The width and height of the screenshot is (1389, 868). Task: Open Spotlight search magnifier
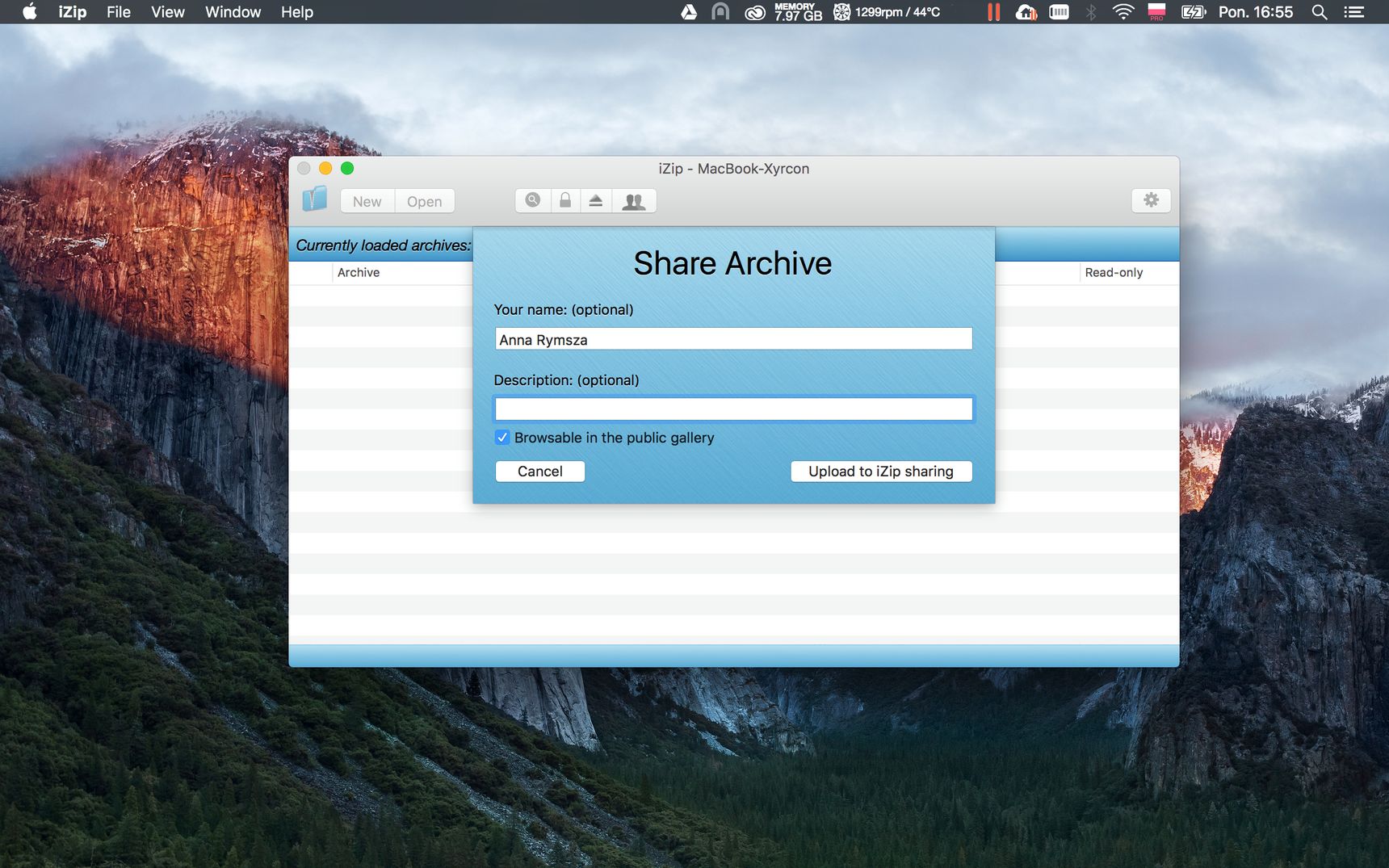pos(1320,12)
